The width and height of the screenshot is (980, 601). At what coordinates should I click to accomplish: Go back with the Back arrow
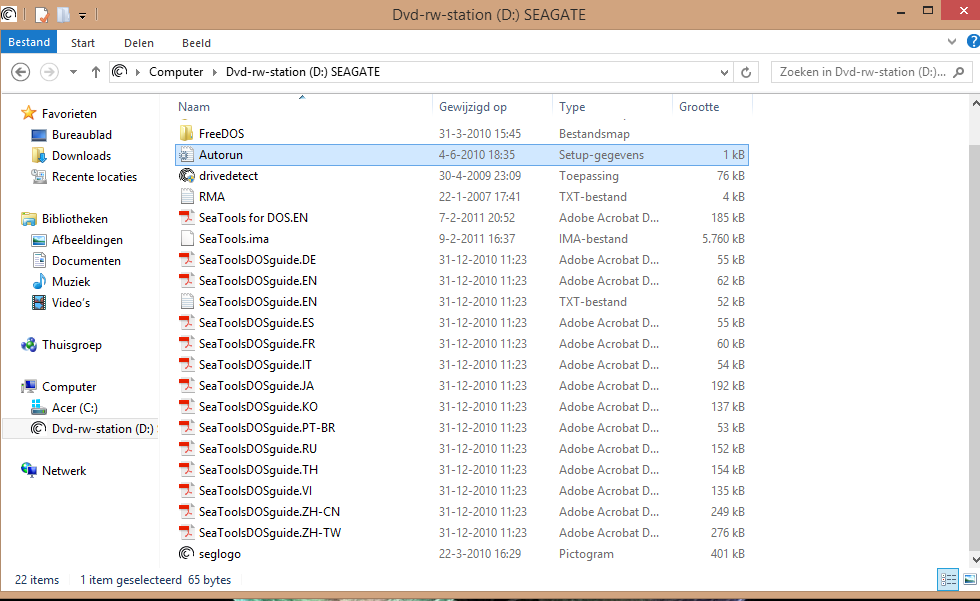click(x=21, y=72)
